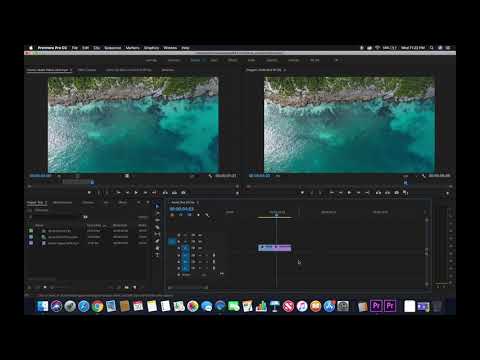Image resolution: width=480 pixels, height=360 pixels.
Task: Click the timeline horizontal zoom scroll bar
Action: (x=188, y=287)
